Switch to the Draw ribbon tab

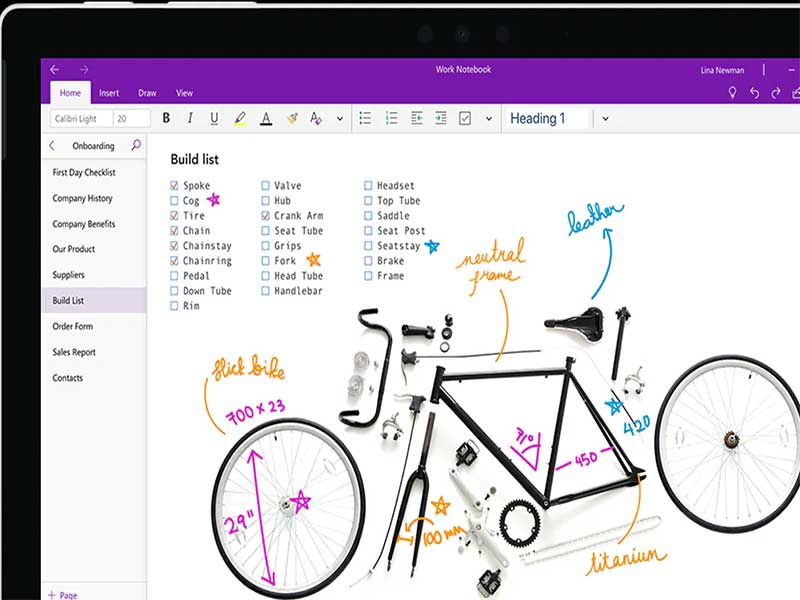coord(146,92)
